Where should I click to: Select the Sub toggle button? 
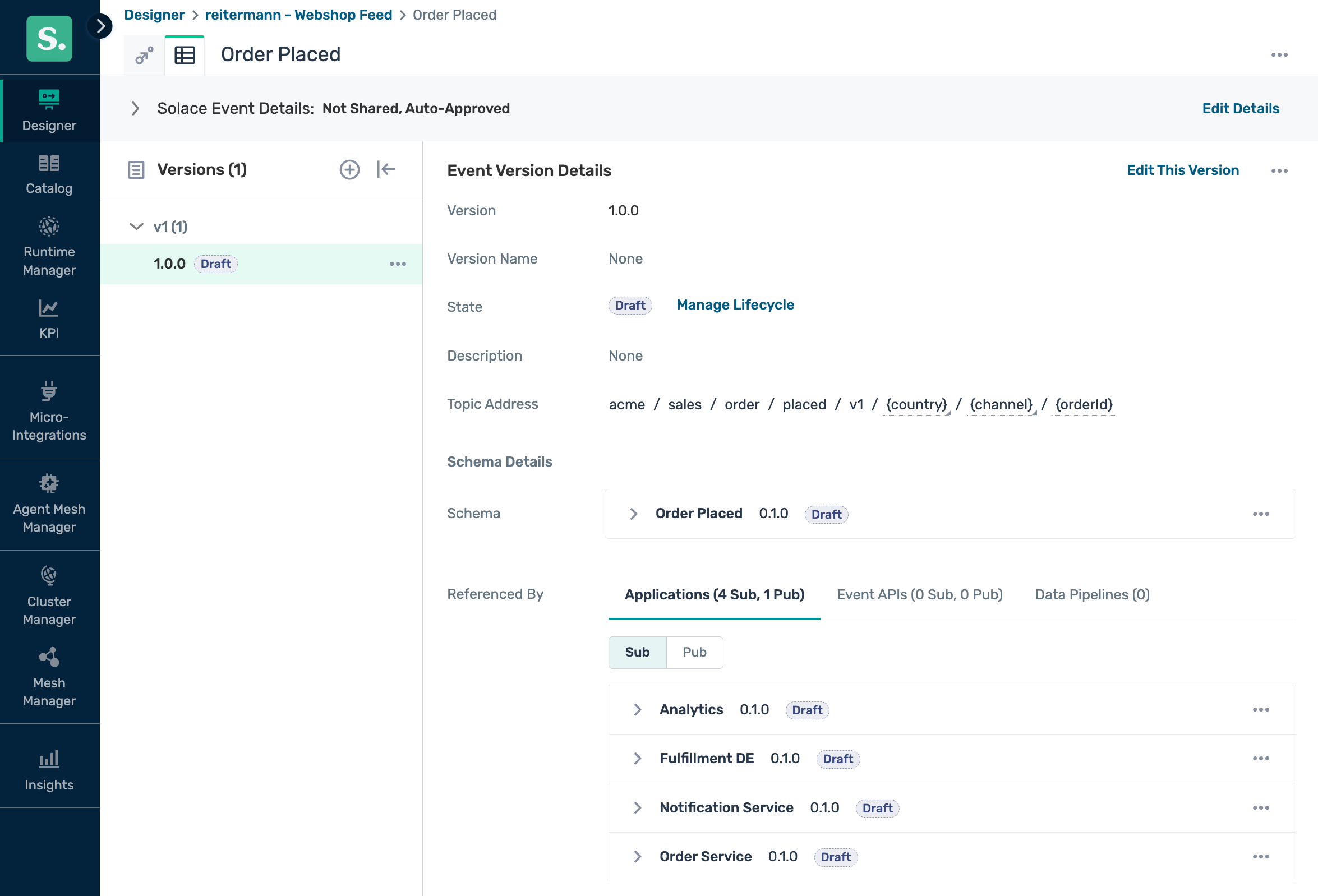tap(638, 652)
